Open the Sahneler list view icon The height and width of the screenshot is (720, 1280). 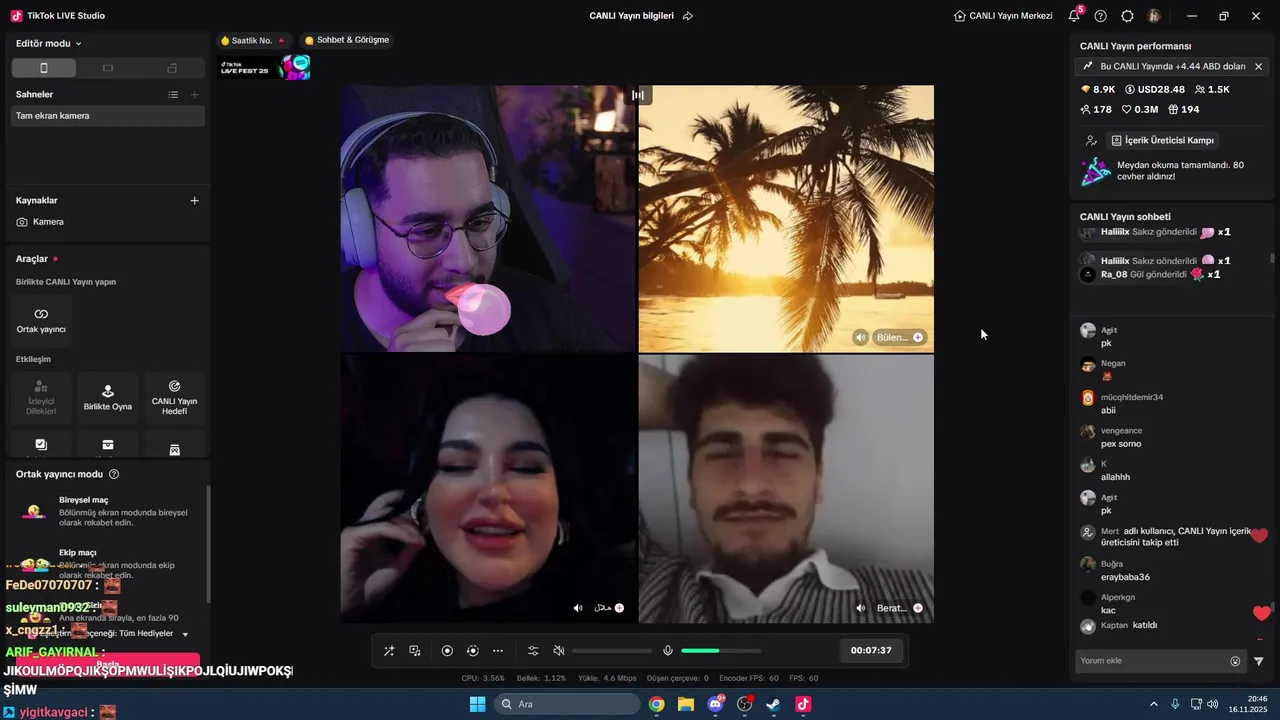(173, 94)
